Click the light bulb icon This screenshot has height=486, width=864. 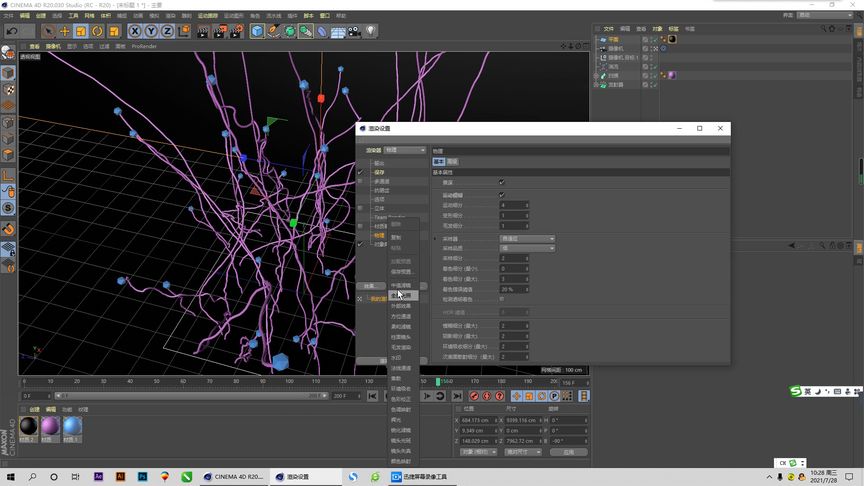tap(371, 31)
